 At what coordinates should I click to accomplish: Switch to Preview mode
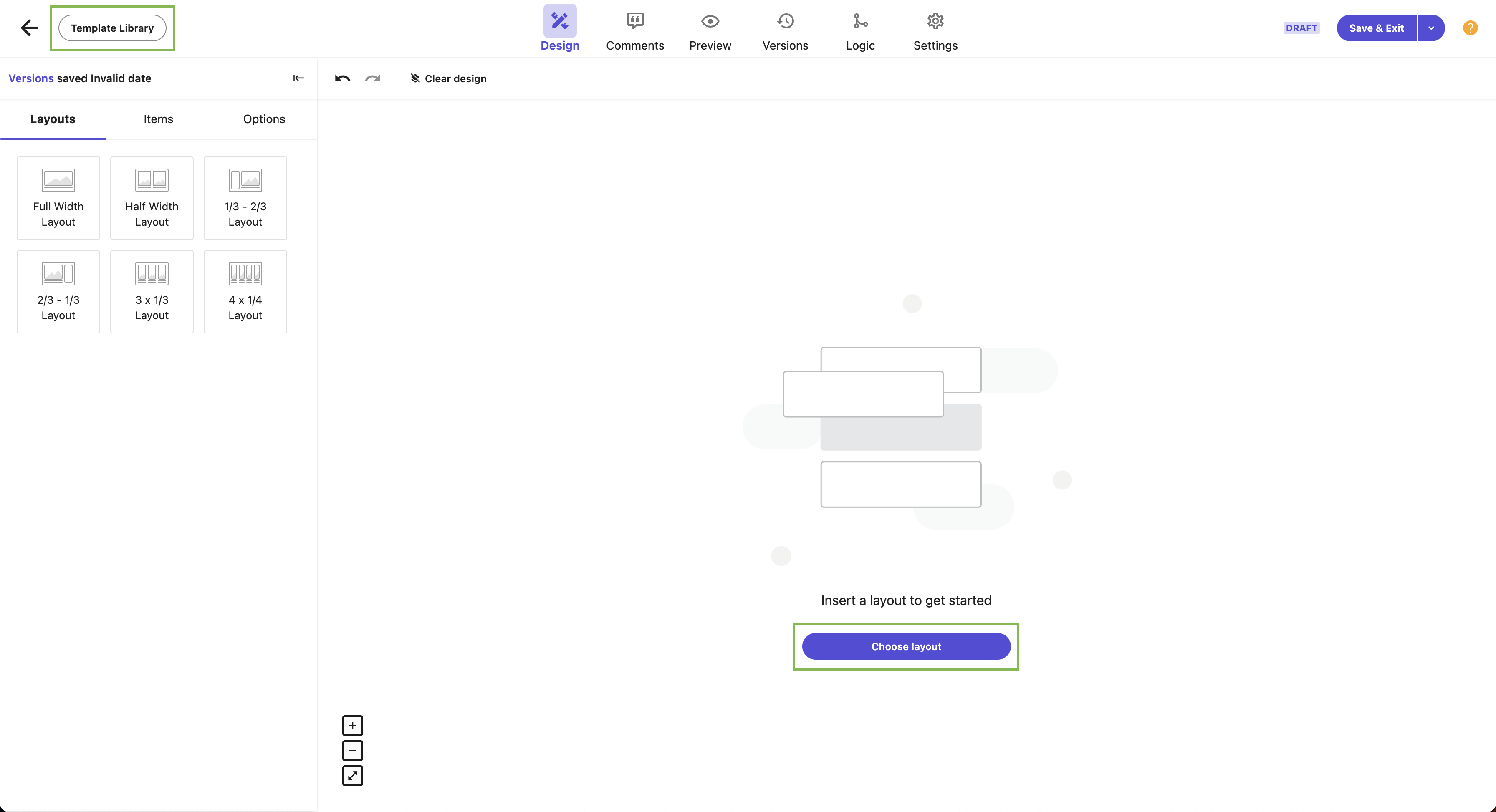pos(710,31)
